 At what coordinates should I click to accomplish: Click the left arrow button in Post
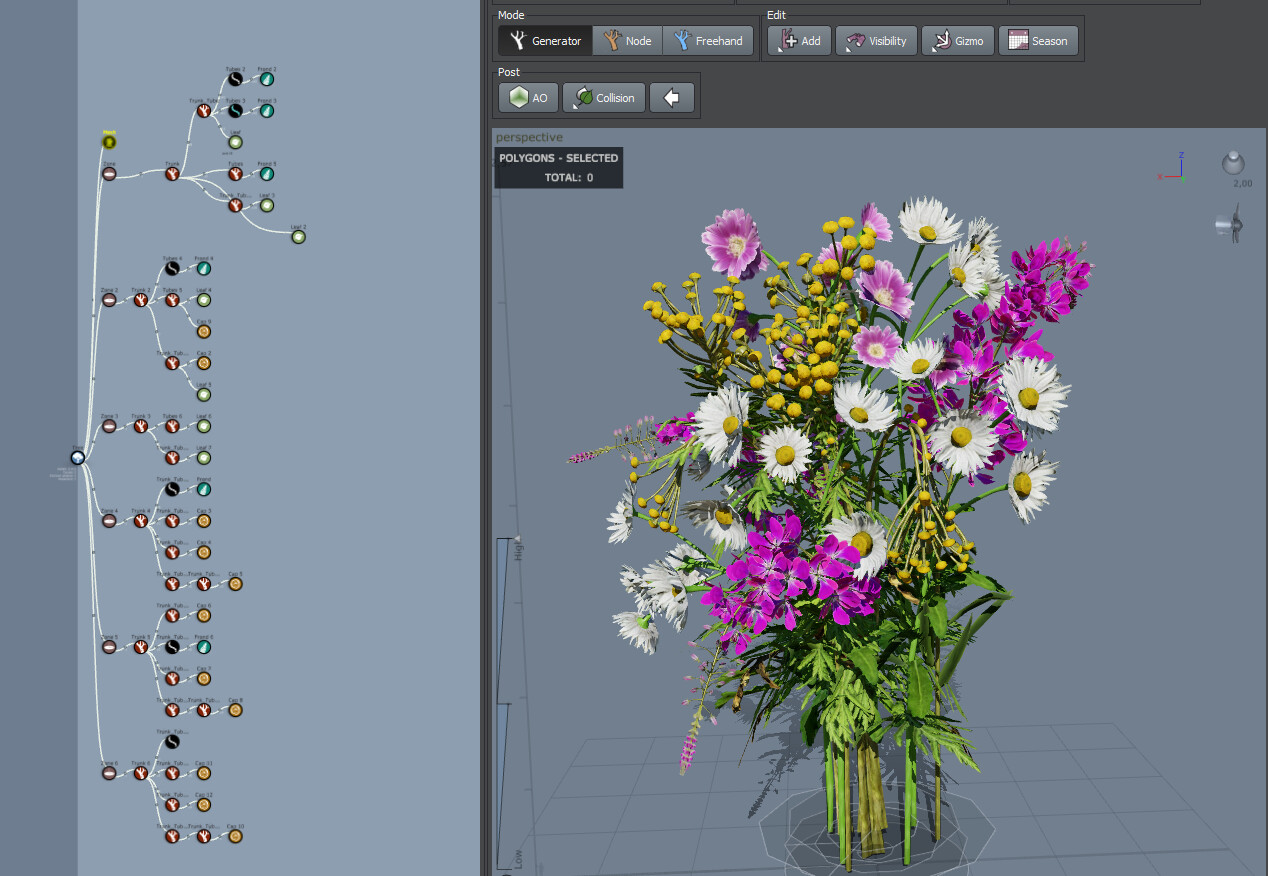pos(672,98)
